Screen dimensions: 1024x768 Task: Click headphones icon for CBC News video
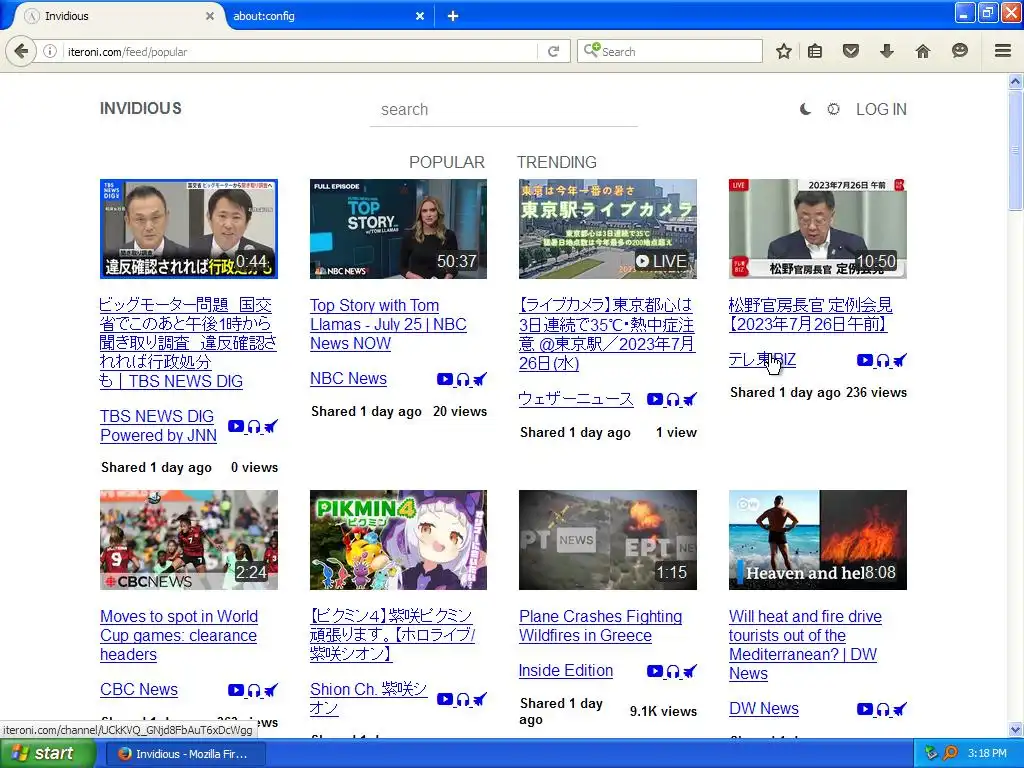254,690
